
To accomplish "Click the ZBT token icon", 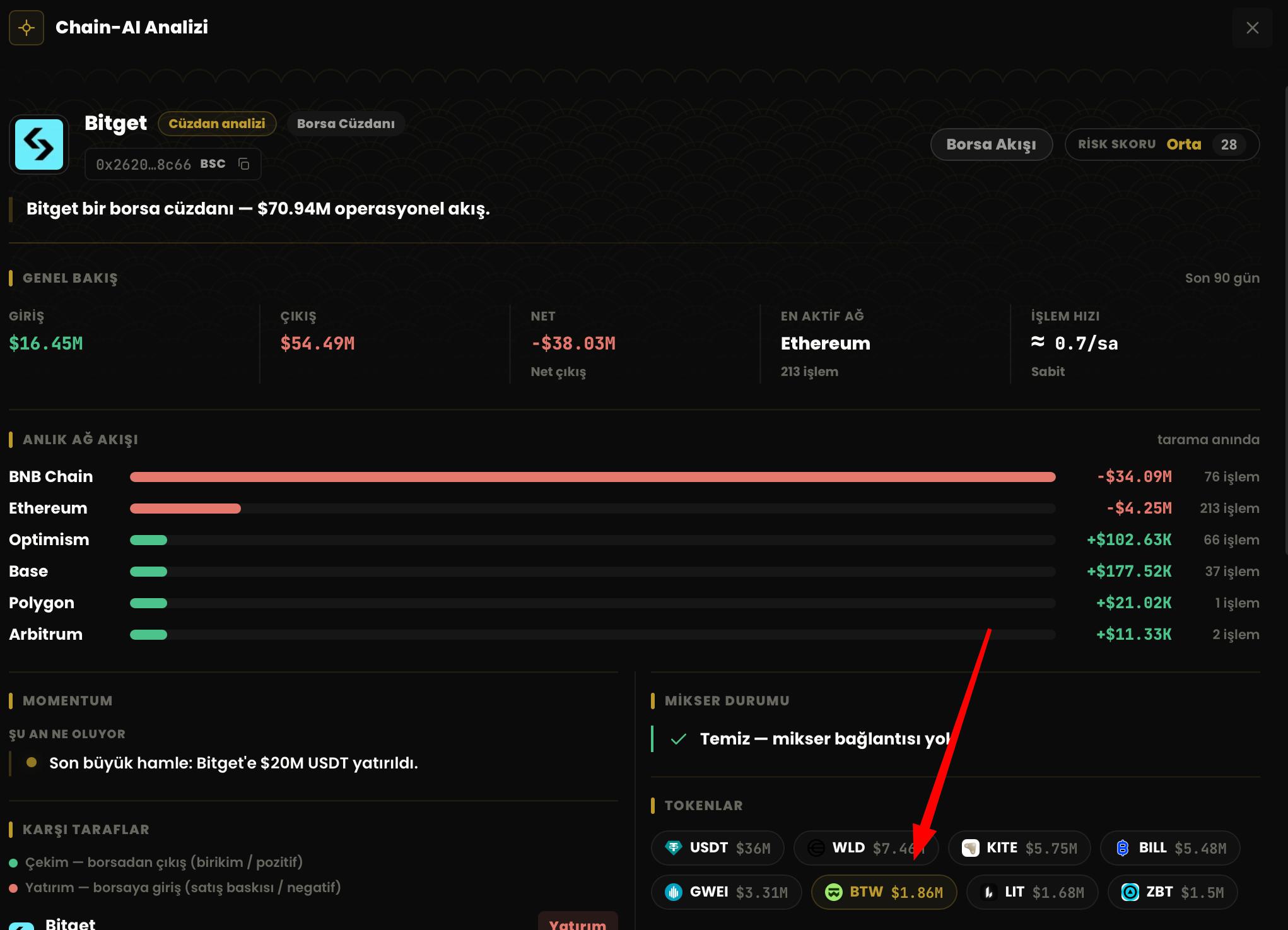I will click(1130, 892).
